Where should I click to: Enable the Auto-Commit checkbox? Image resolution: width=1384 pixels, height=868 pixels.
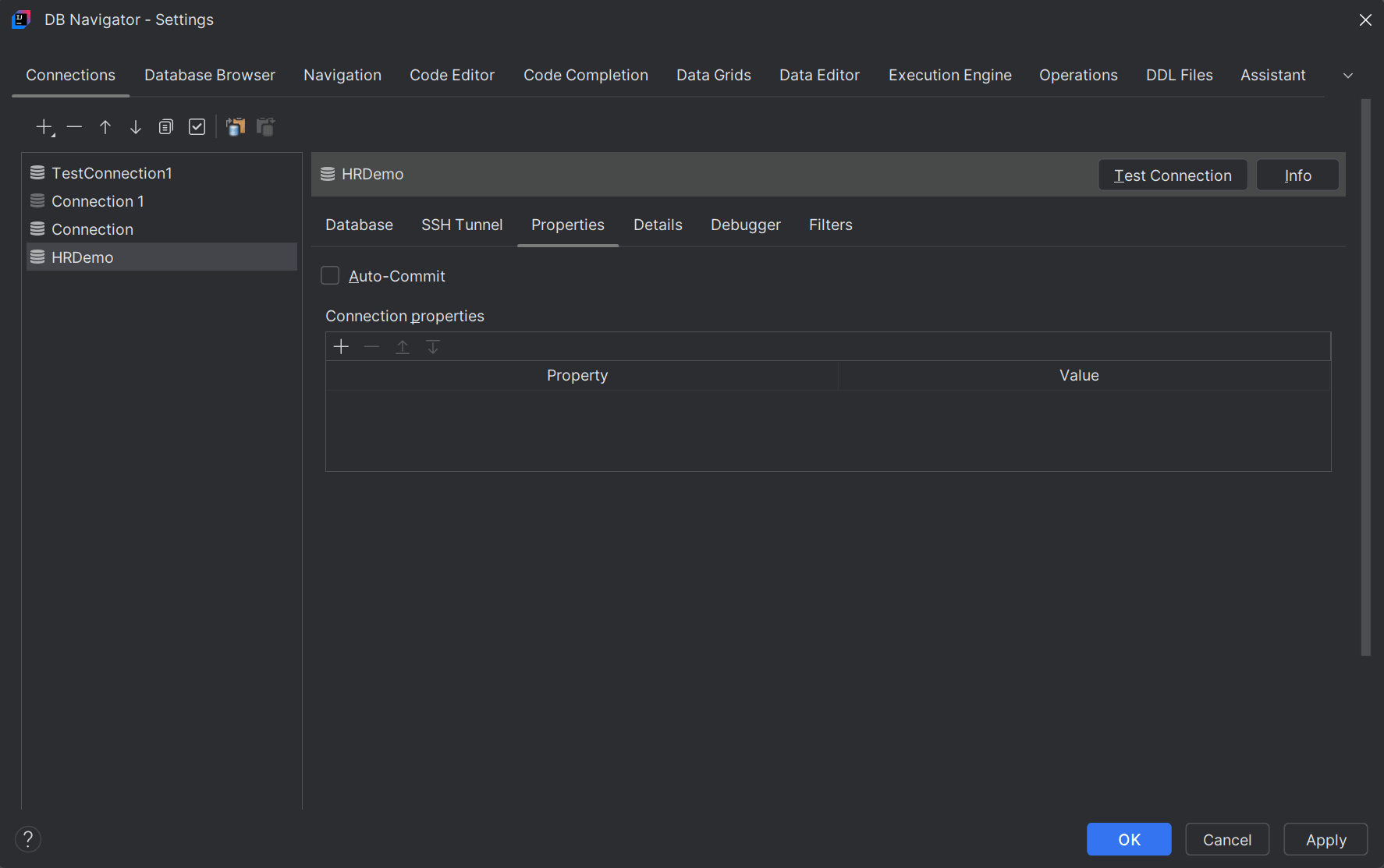(x=330, y=275)
